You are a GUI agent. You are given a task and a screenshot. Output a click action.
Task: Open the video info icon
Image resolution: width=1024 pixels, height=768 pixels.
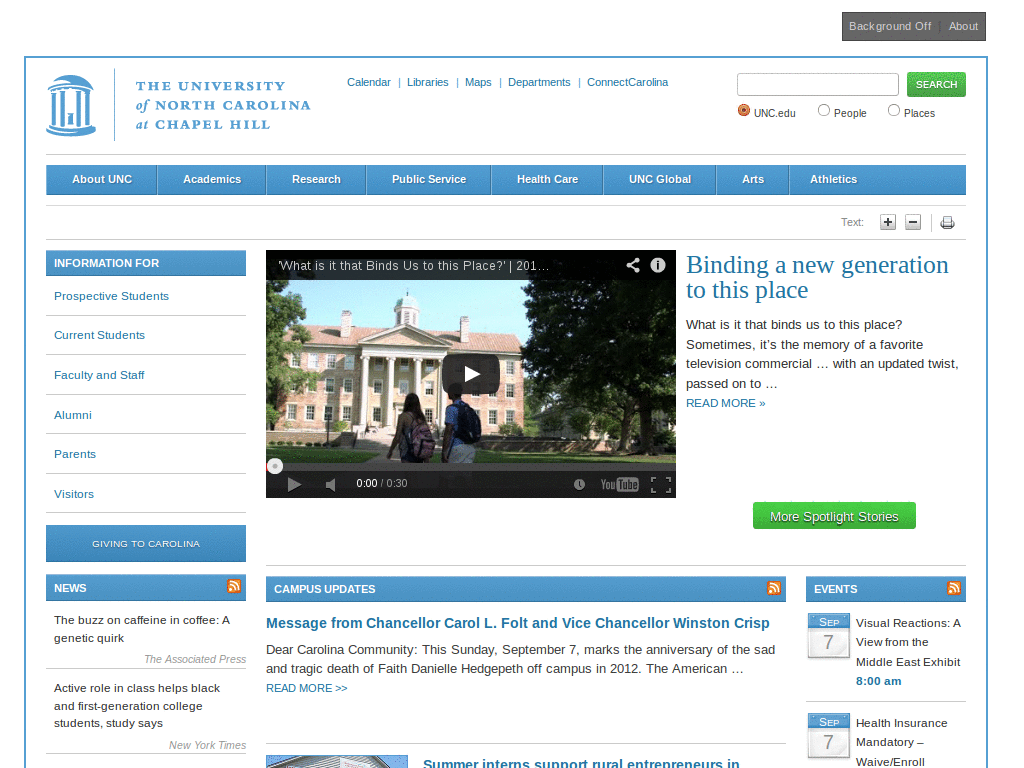click(x=658, y=265)
